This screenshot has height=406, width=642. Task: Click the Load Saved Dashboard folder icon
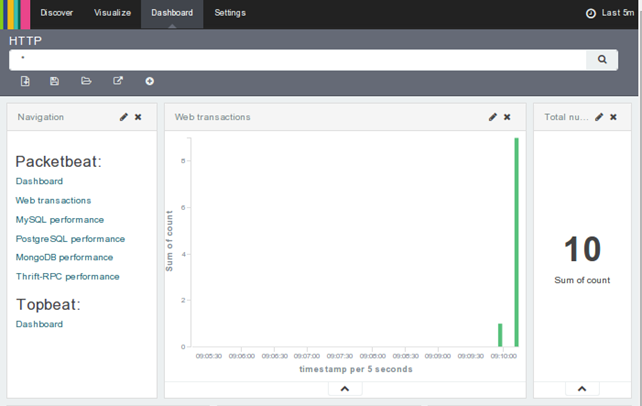[86, 81]
